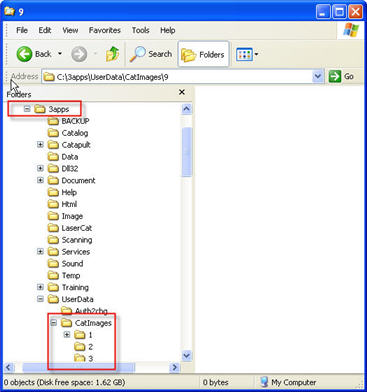Click the green Go arrow button
Viewport: 367px width, 392px height.
[x=335, y=77]
